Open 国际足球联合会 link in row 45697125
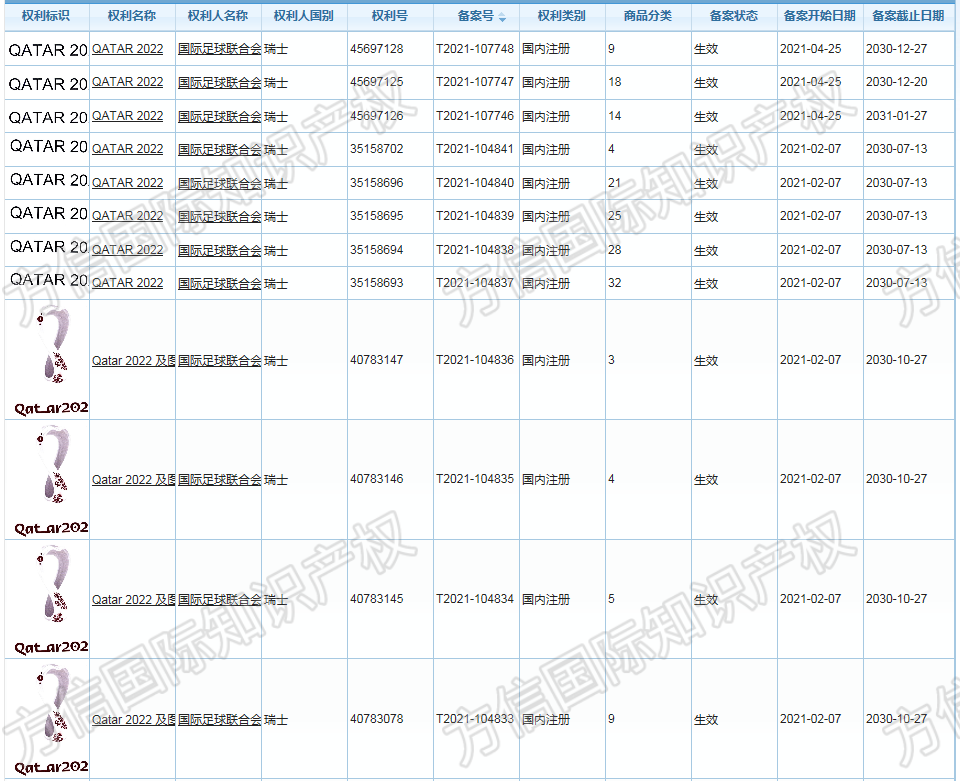This screenshot has height=781, width=960. click(219, 82)
